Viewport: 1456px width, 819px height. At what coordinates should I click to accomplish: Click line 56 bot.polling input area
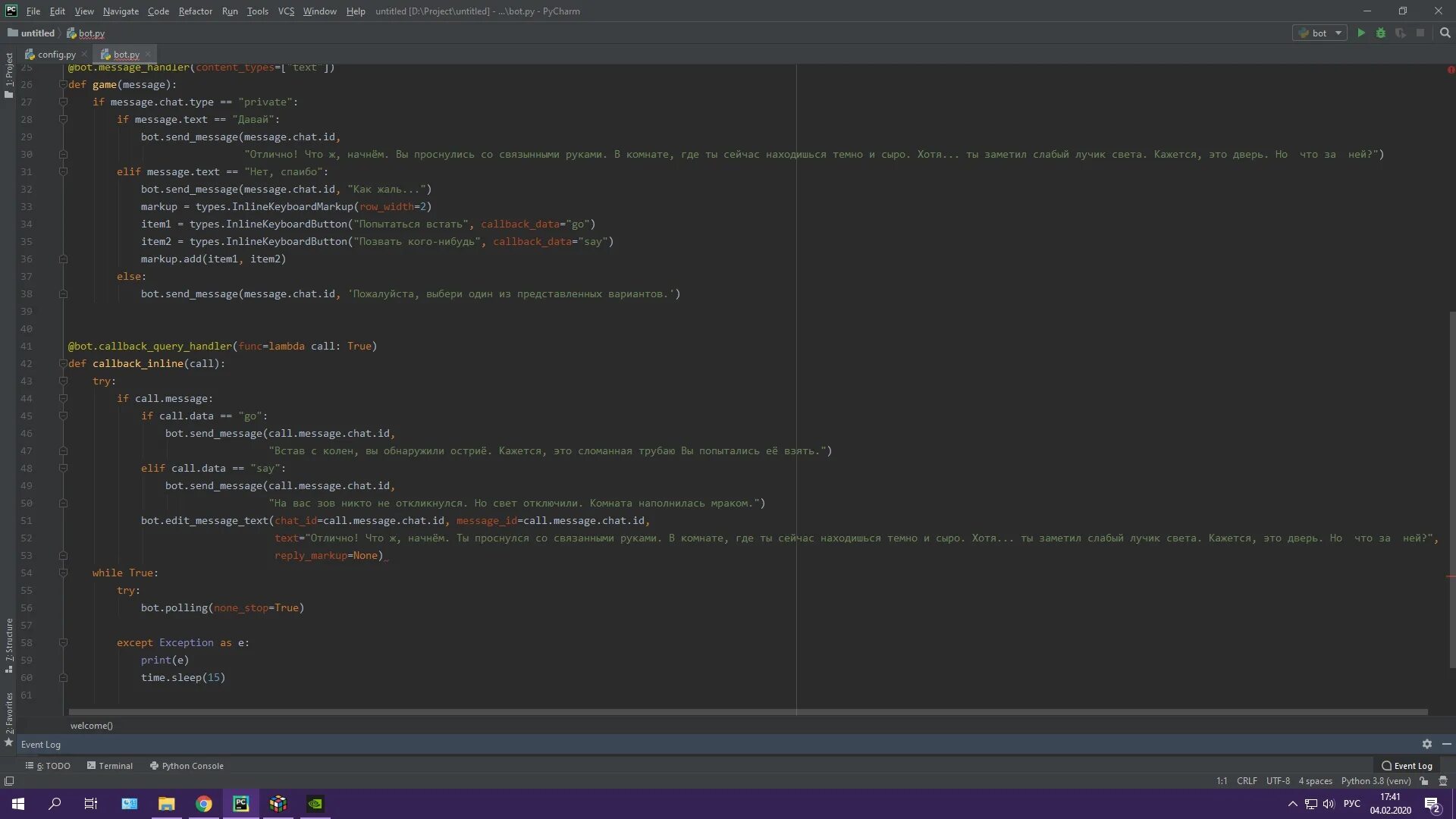pos(221,607)
